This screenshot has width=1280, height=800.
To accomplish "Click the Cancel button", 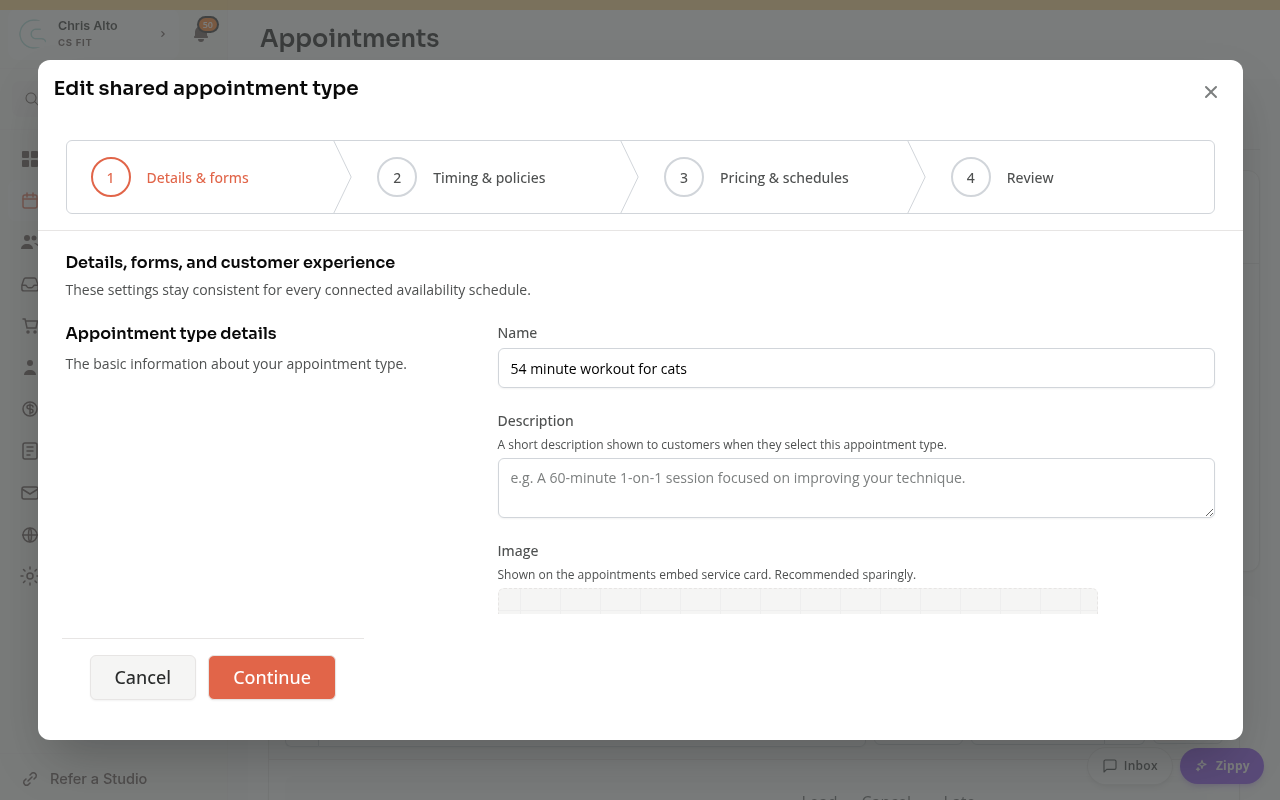I will (x=143, y=678).
